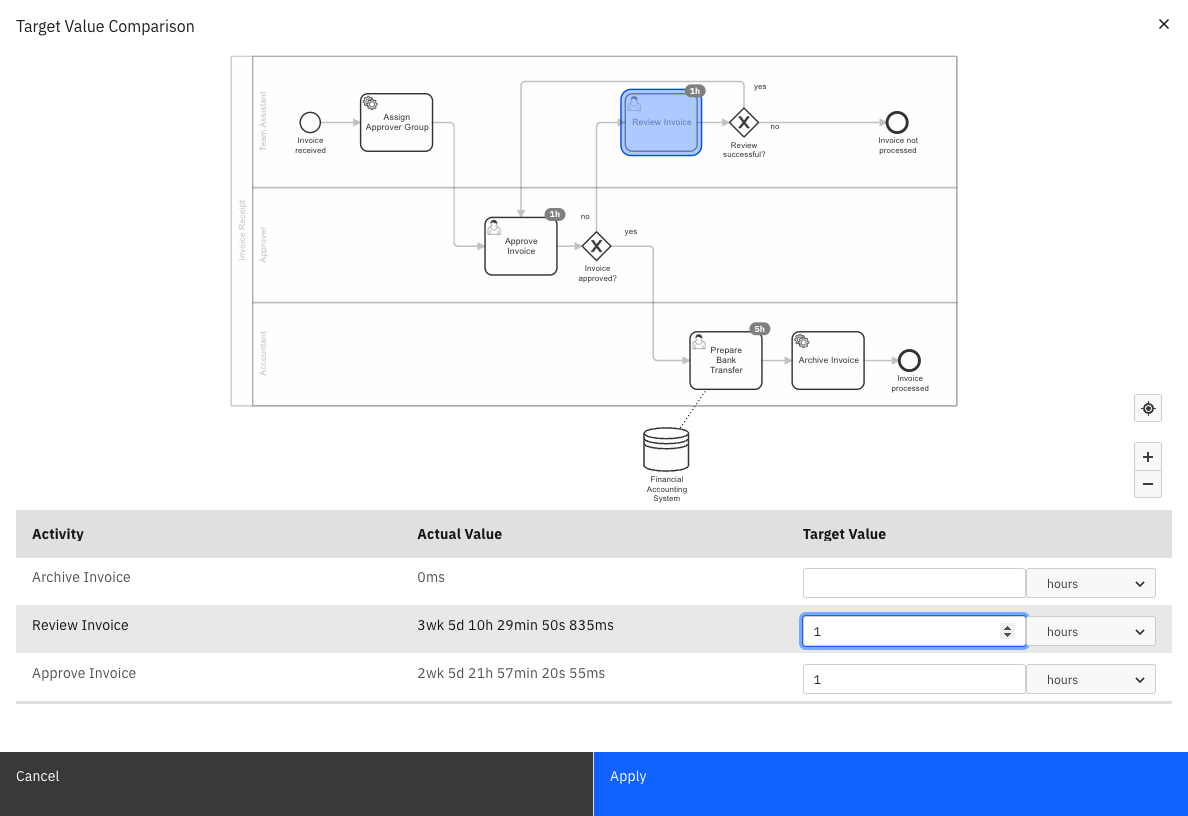This screenshot has height=816, width=1188.
Task: Select the Review Invoice task node
Action: coord(661,123)
